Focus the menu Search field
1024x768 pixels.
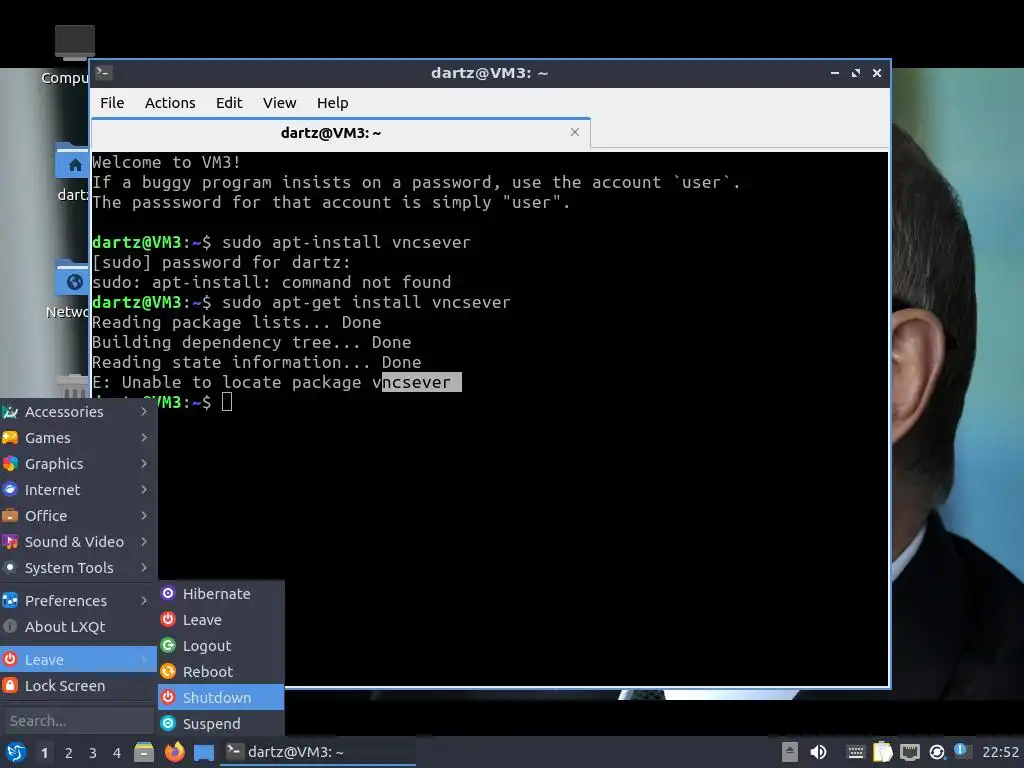(x=77, y=721)
